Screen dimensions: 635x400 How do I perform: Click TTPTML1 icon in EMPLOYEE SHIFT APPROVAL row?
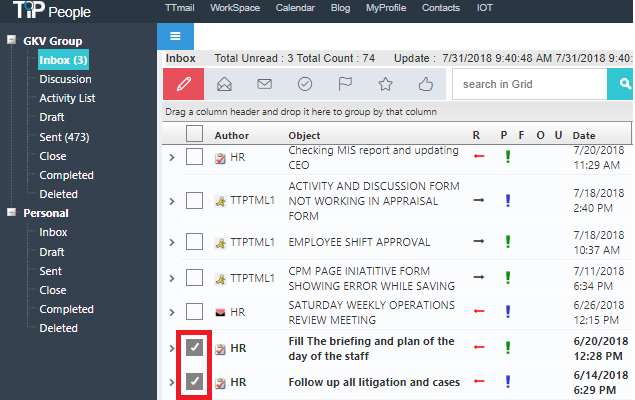[x=220, y=243]
